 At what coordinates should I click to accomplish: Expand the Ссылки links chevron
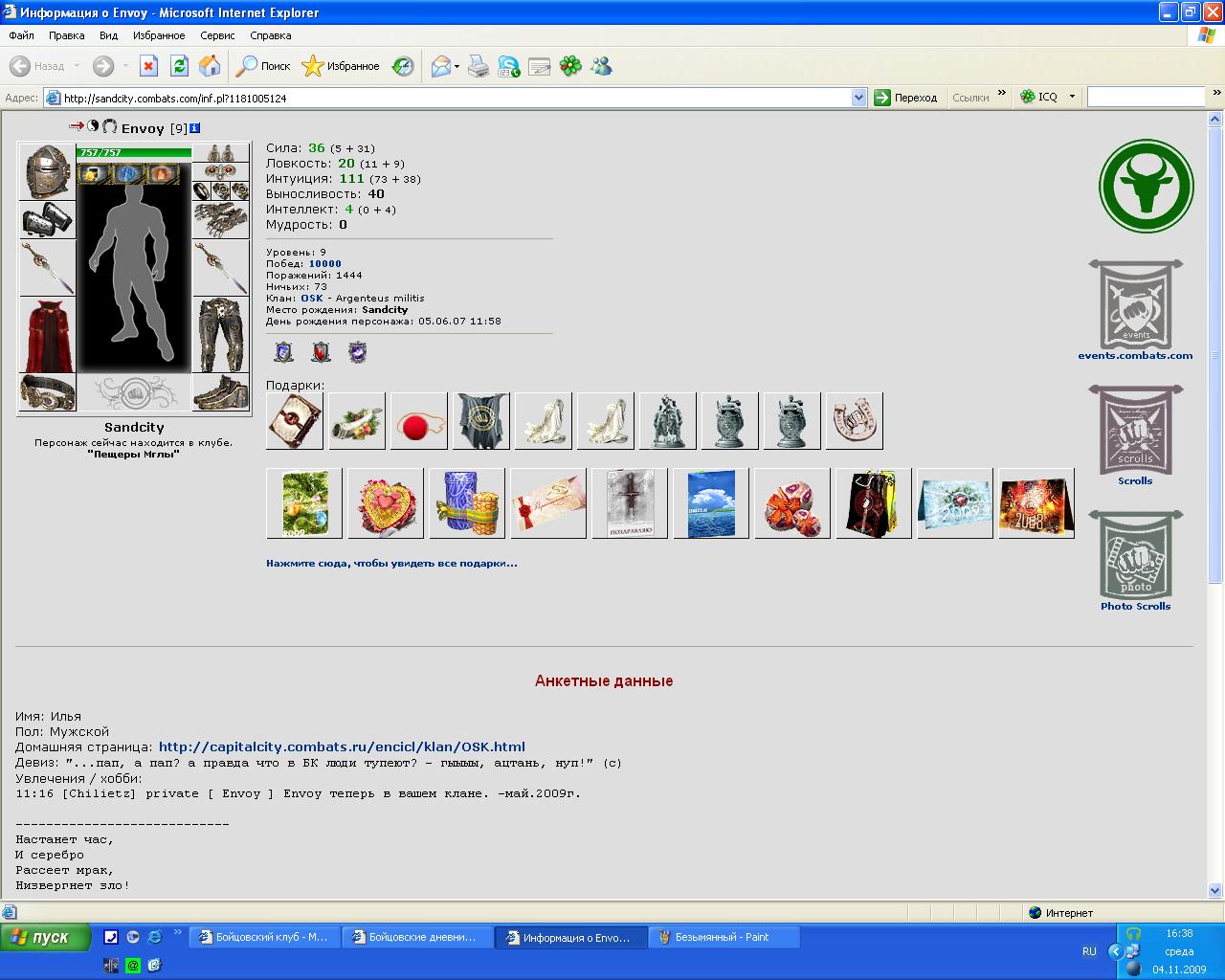click(x=1002, y=94)
